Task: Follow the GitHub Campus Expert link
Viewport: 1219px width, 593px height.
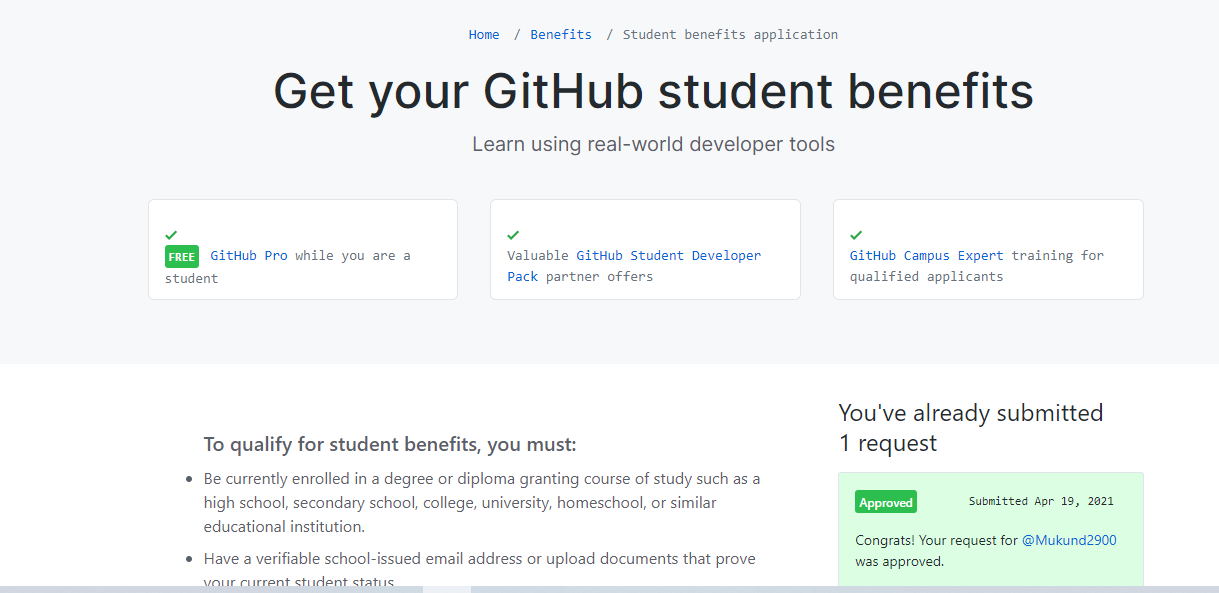Action: [x=926, y=256]
